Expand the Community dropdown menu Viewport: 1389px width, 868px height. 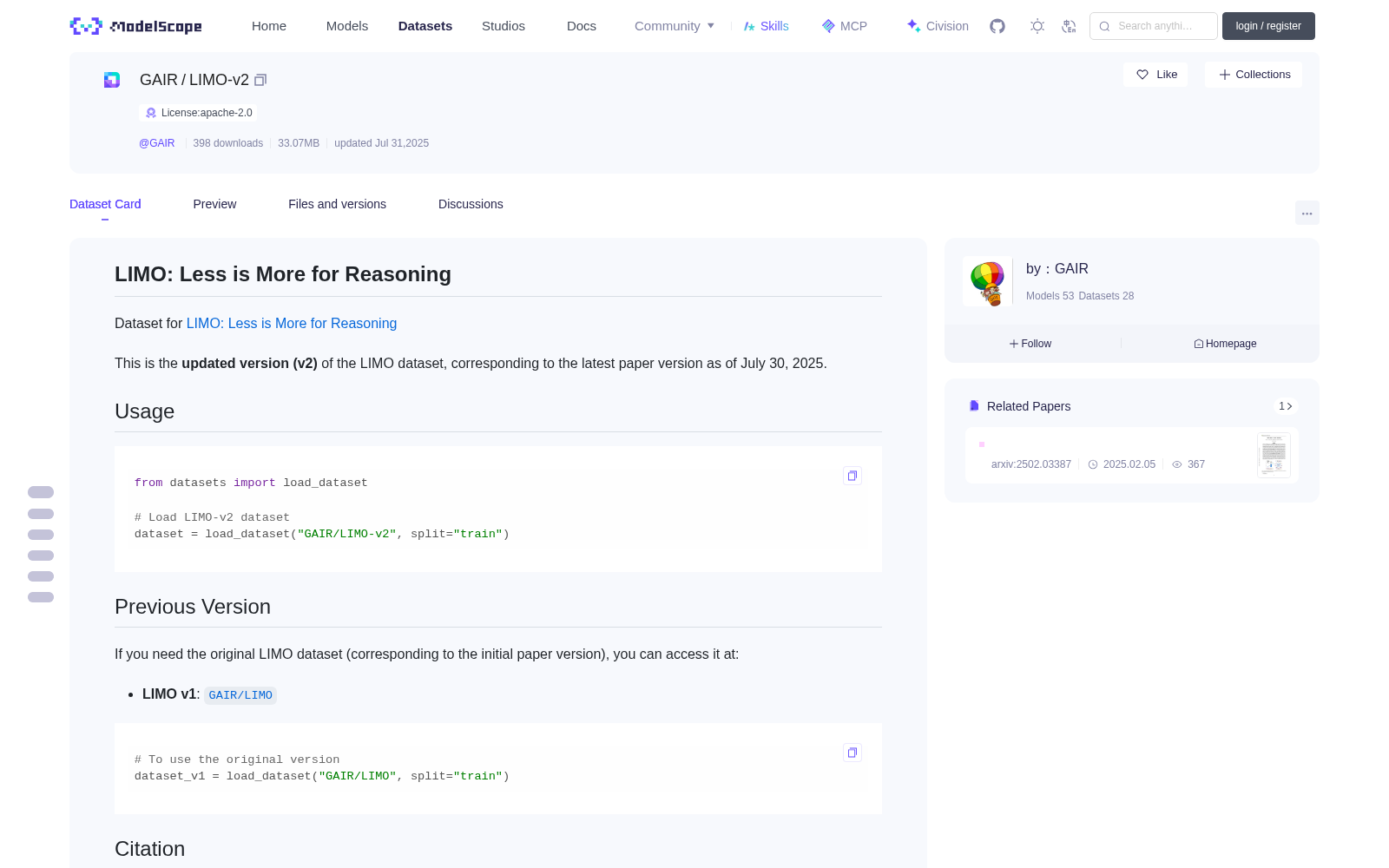coord(675,26)
